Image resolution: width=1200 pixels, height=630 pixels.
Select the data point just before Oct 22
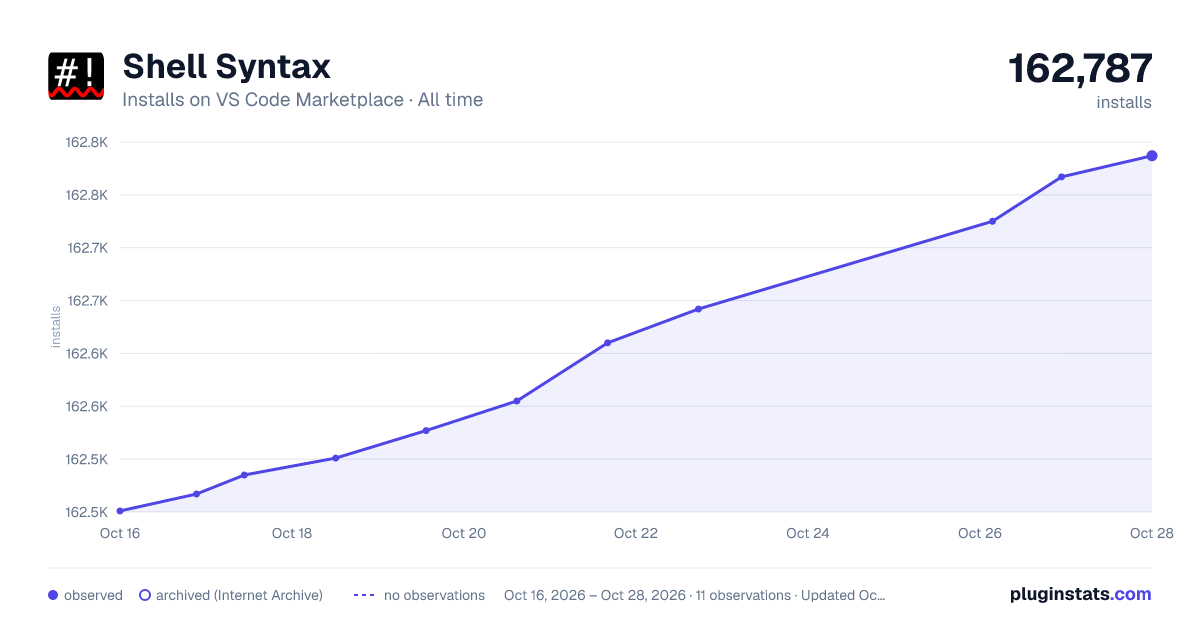607,343
